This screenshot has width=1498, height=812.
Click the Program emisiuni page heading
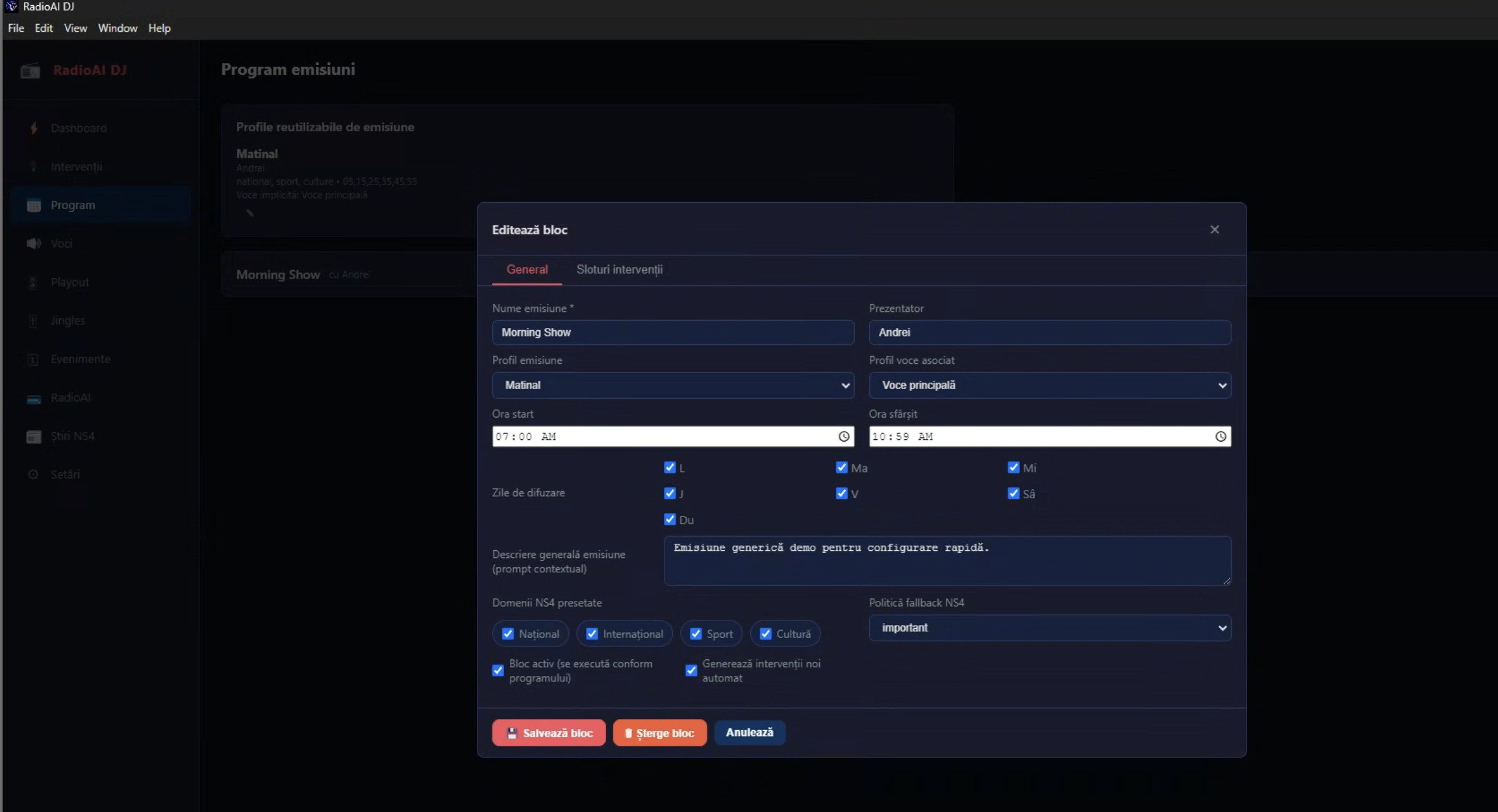click(288, 70)
